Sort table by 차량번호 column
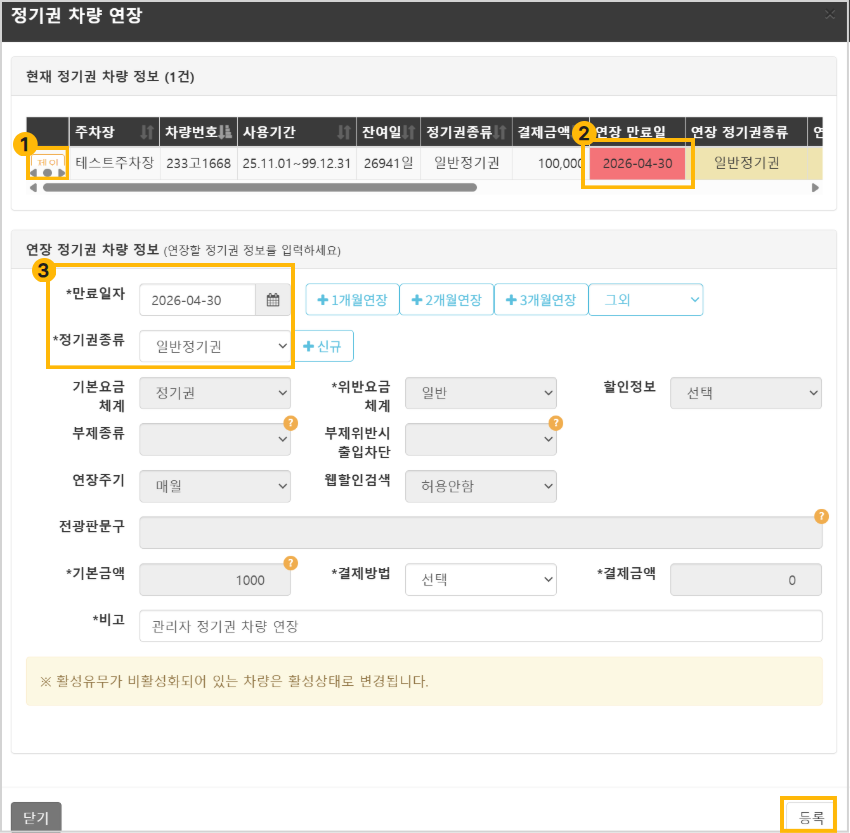 (226, 132)
